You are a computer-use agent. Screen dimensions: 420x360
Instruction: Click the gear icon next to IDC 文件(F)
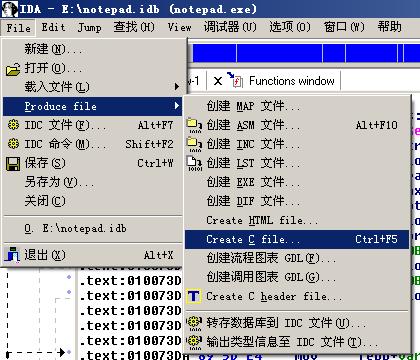pyautogui.click(x=13, y=125)
